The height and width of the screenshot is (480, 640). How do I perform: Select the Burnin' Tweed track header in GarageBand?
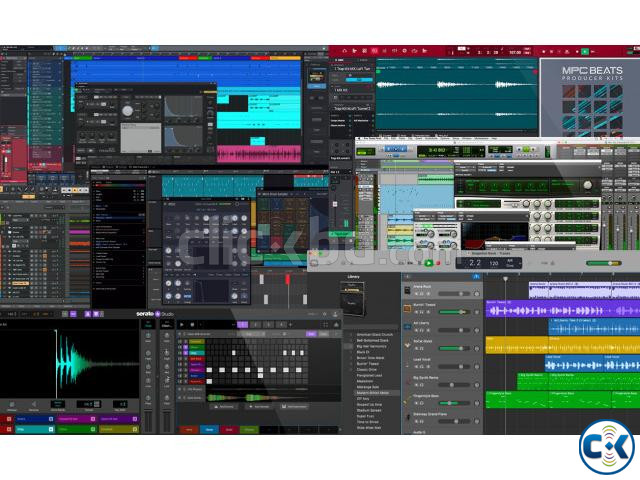(442, 309)
